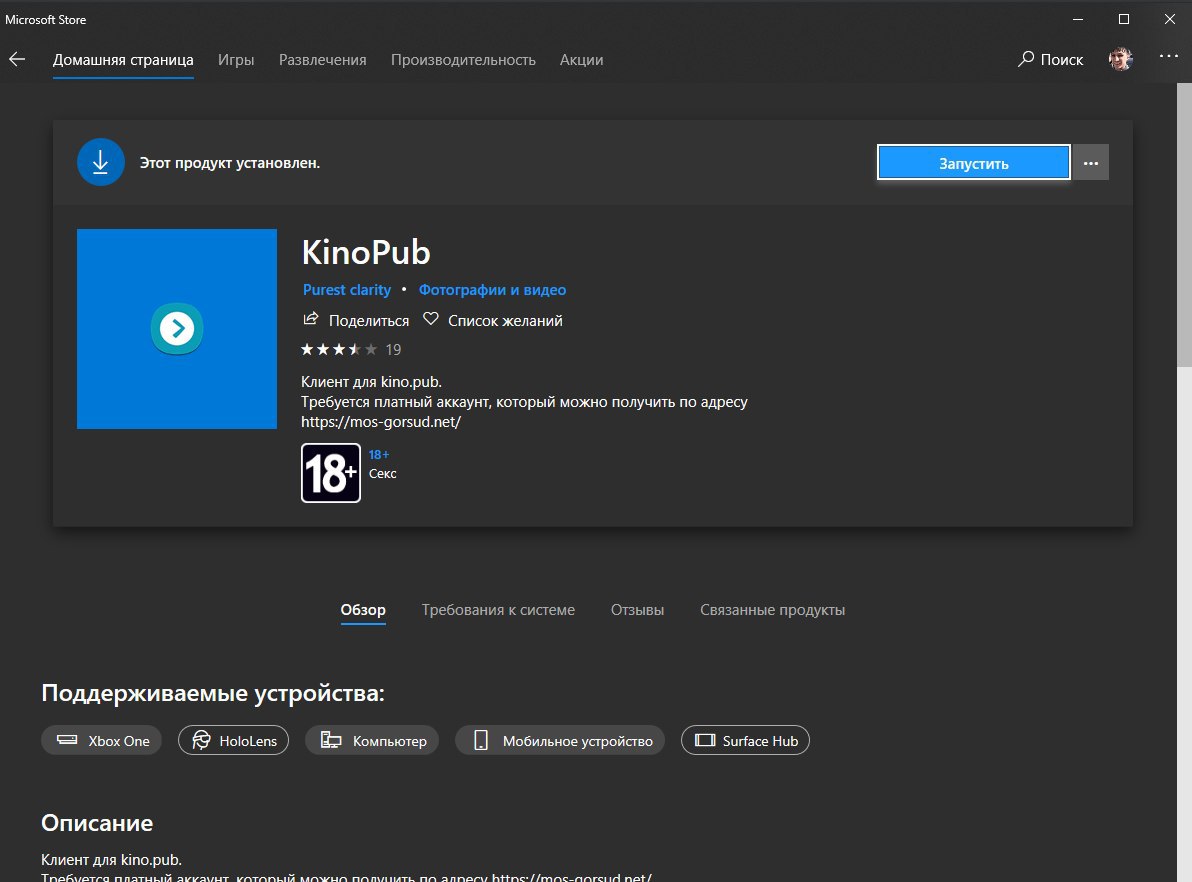Select the Производительность tab

[x=463, y=60]
